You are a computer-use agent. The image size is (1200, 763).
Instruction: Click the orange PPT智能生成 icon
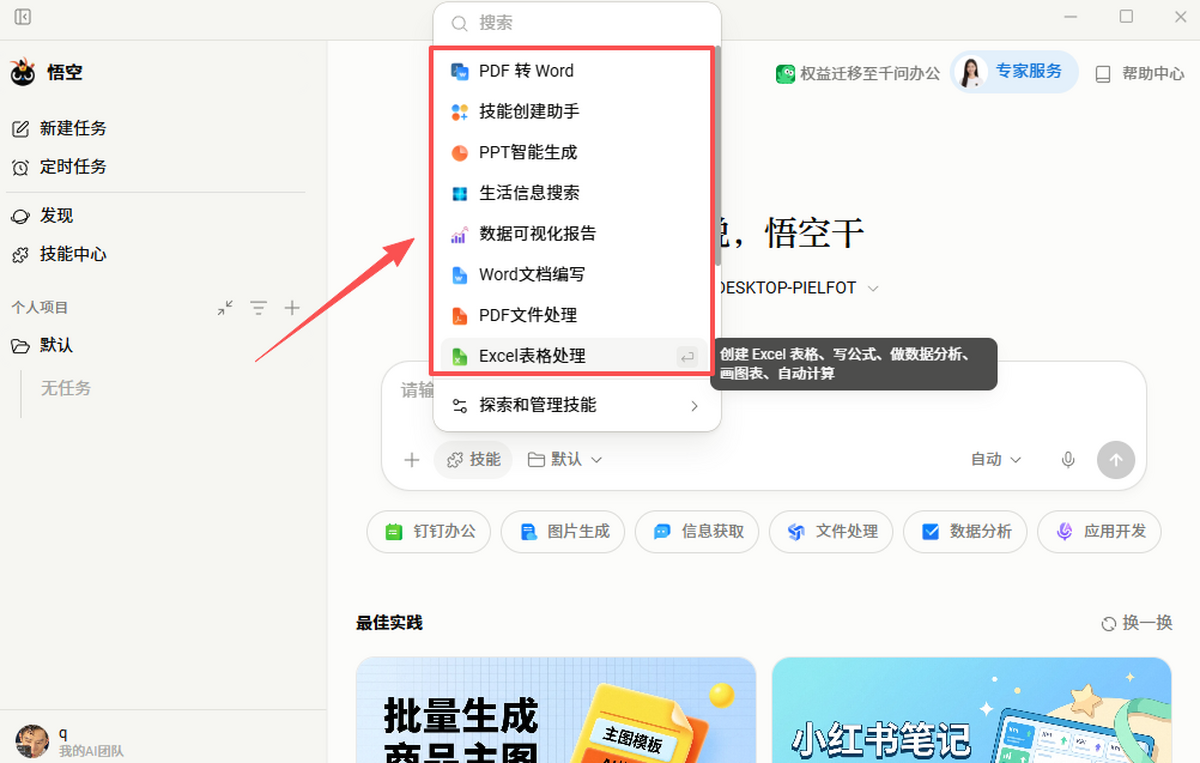[460, 153]
